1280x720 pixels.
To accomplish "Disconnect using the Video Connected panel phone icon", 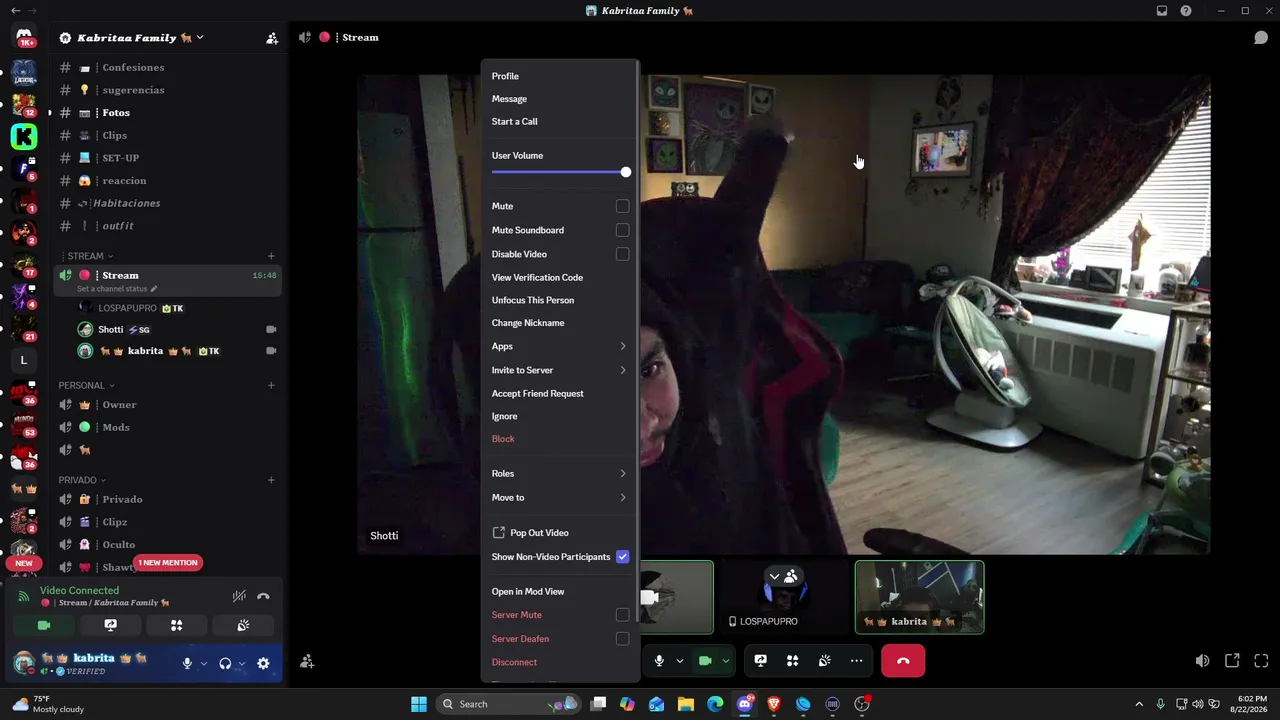I will click(x=263, y=596).
